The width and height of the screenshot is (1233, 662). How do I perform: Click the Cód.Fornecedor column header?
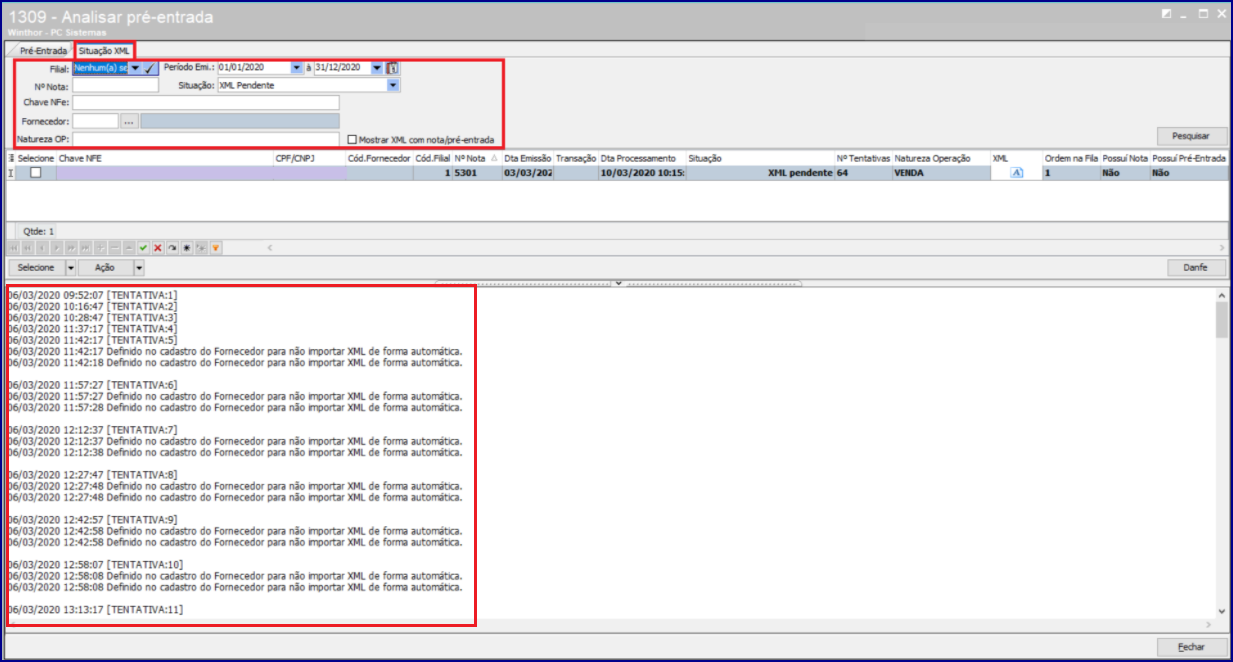pyautogui.click(x=379, y=158)
